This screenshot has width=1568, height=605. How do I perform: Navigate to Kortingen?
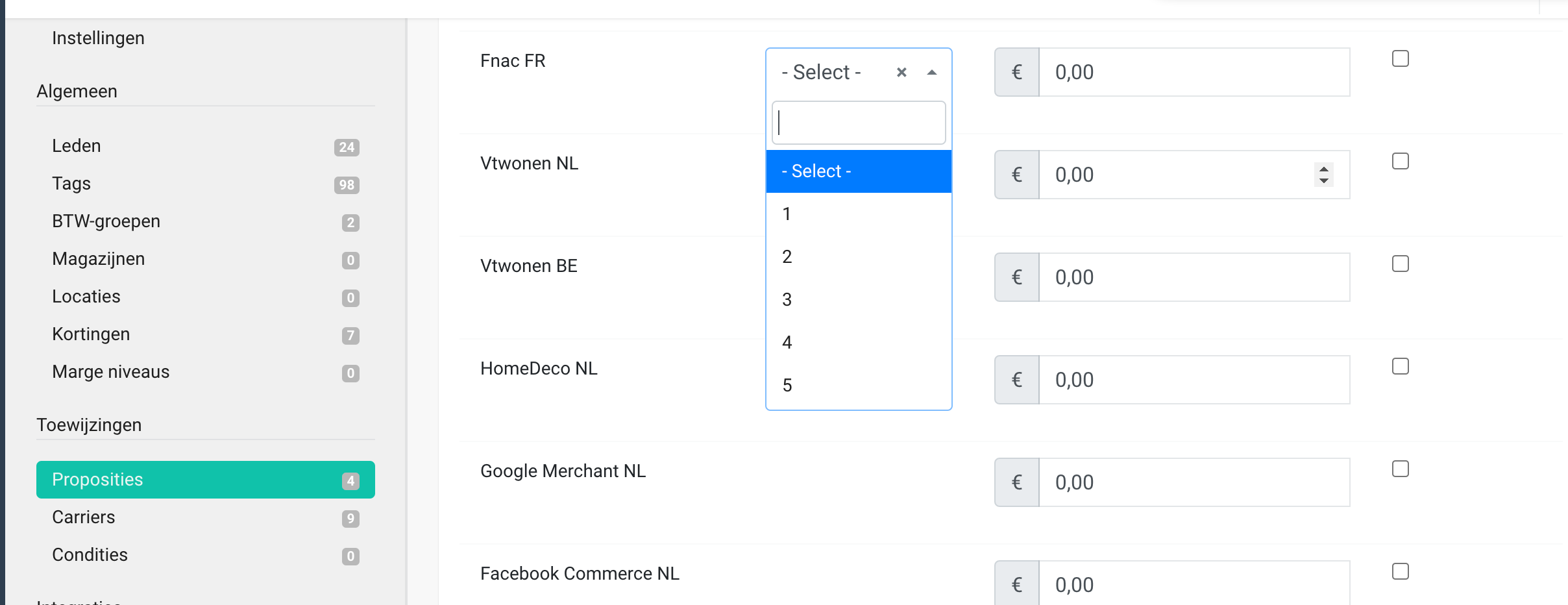coord(91,334)
